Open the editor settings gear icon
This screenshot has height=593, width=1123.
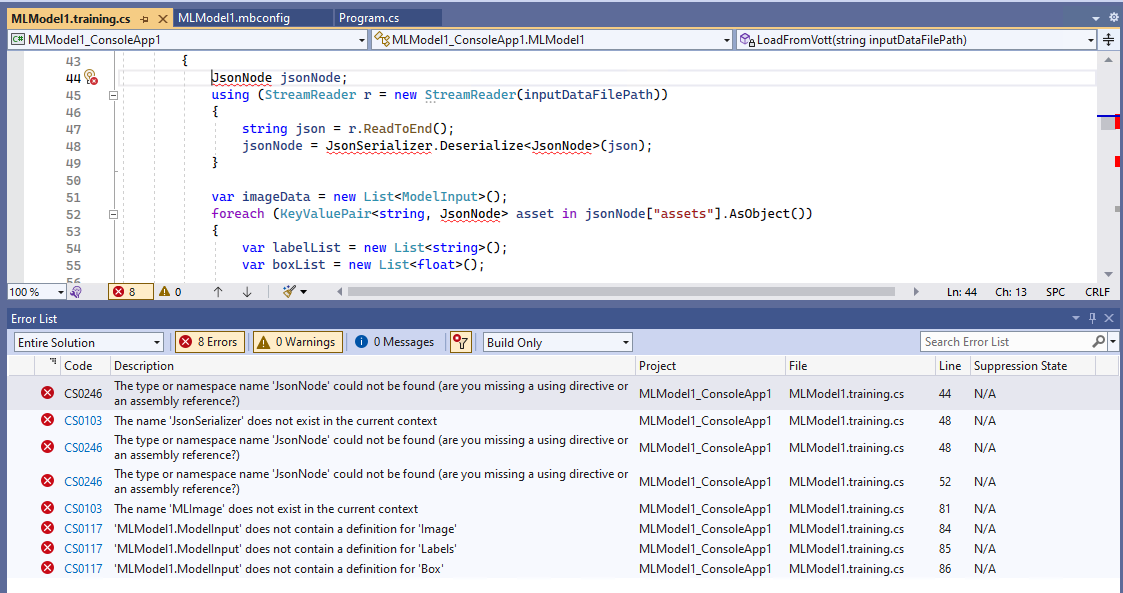(x=1113, y=17)
